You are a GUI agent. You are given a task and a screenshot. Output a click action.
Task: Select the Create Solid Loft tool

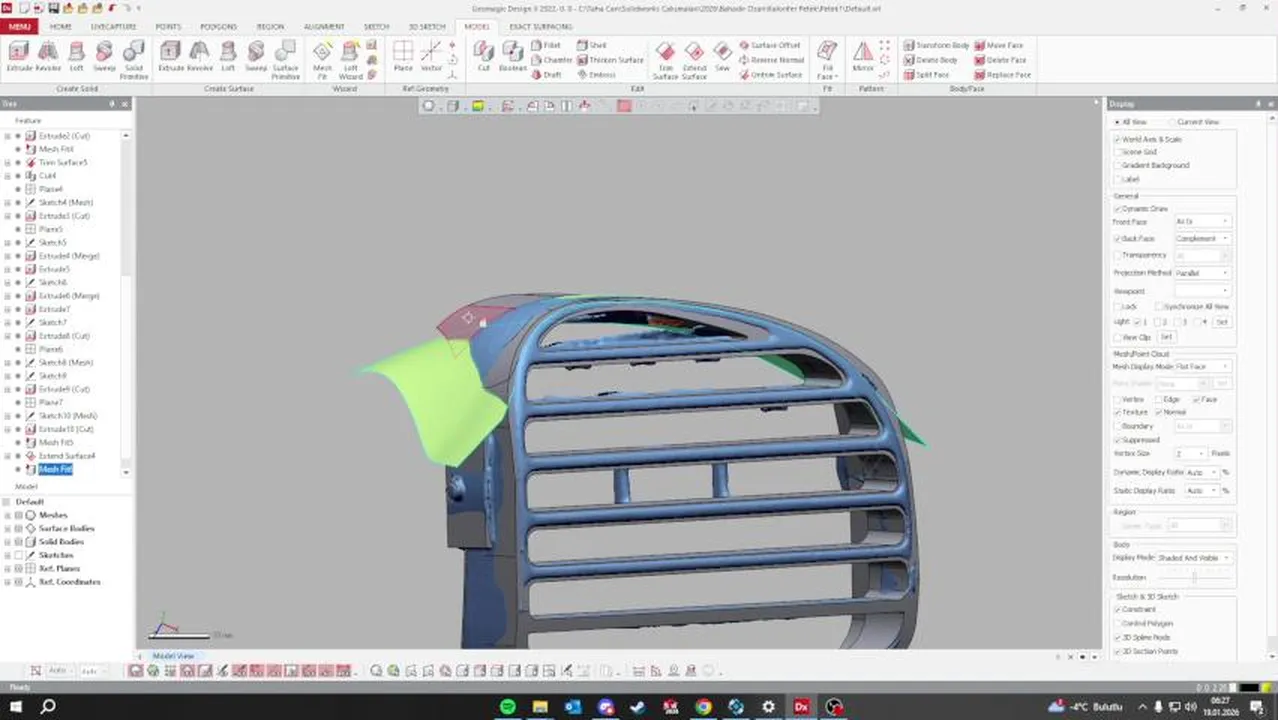click(x=76, y=57)
